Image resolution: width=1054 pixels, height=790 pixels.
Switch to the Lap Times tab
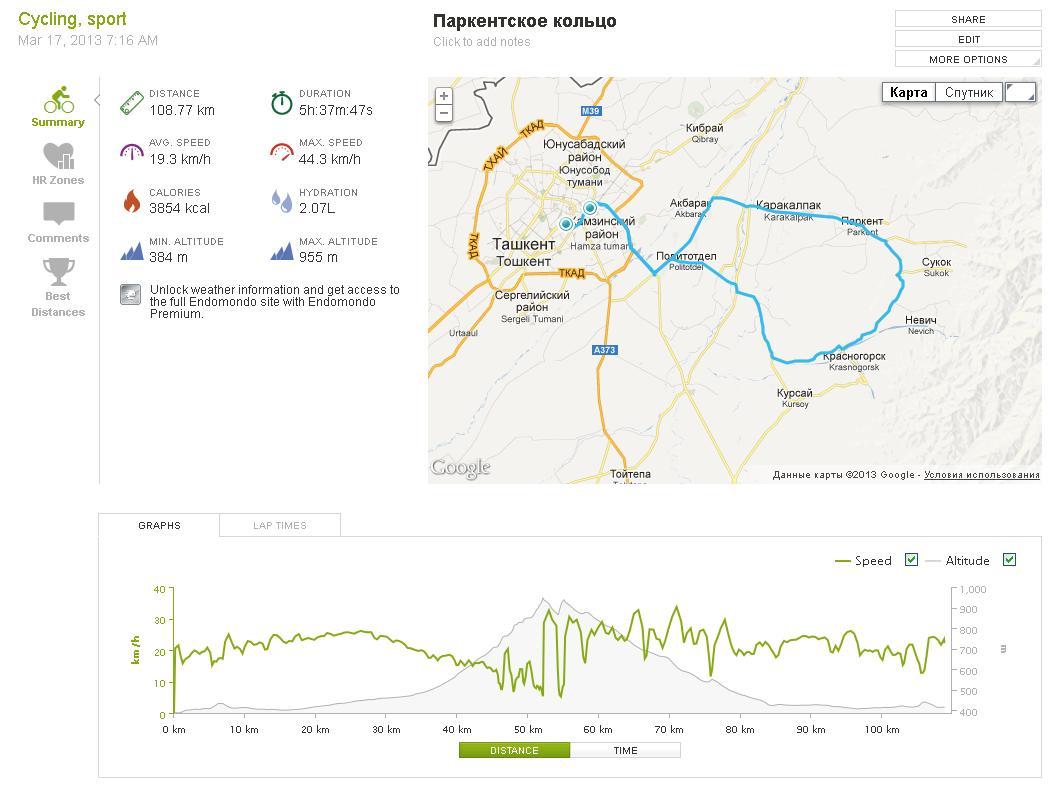[x=280, y=525]
